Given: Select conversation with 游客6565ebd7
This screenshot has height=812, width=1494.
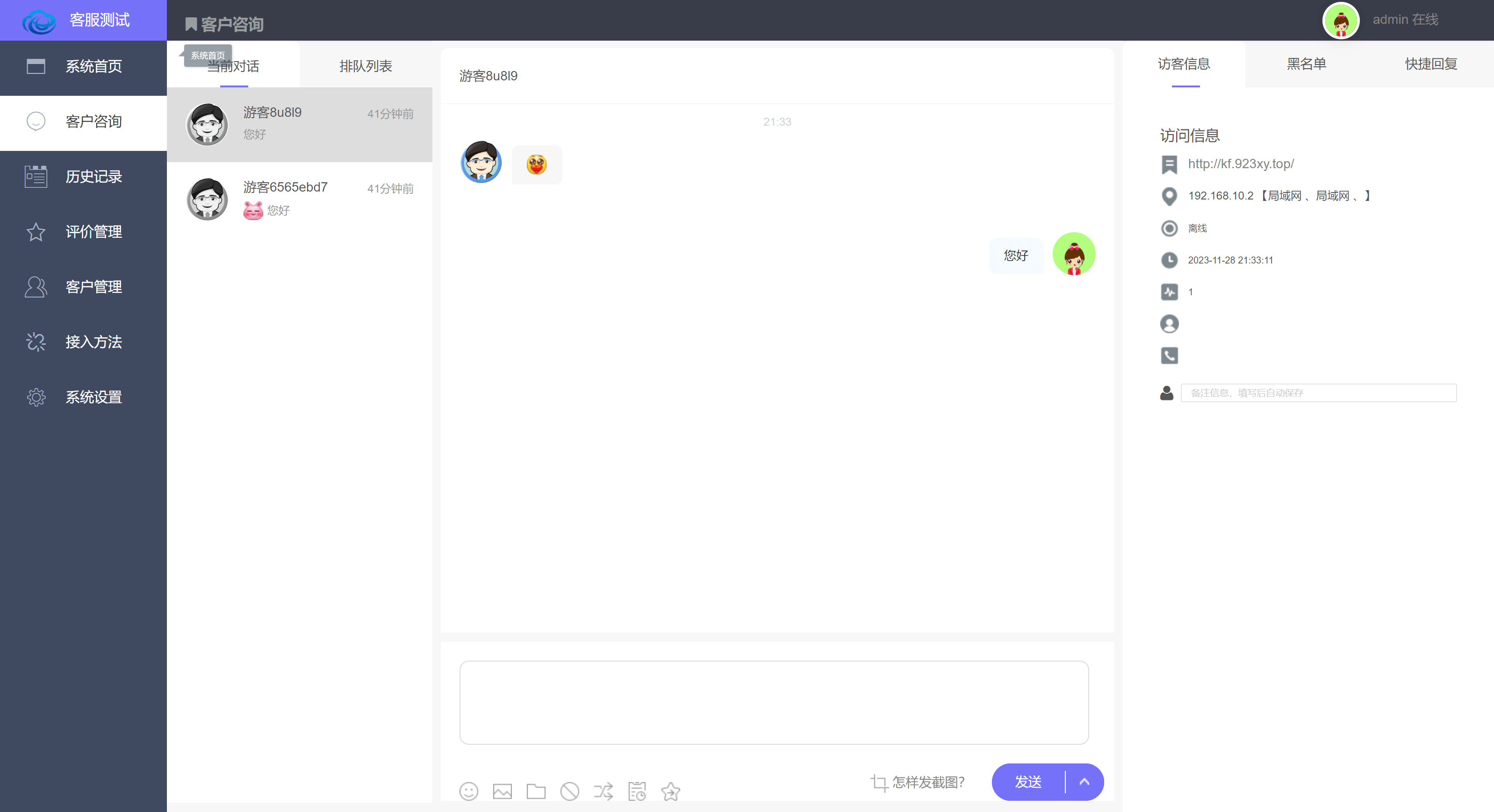Looking at the screenshot, I should [300, 199].
